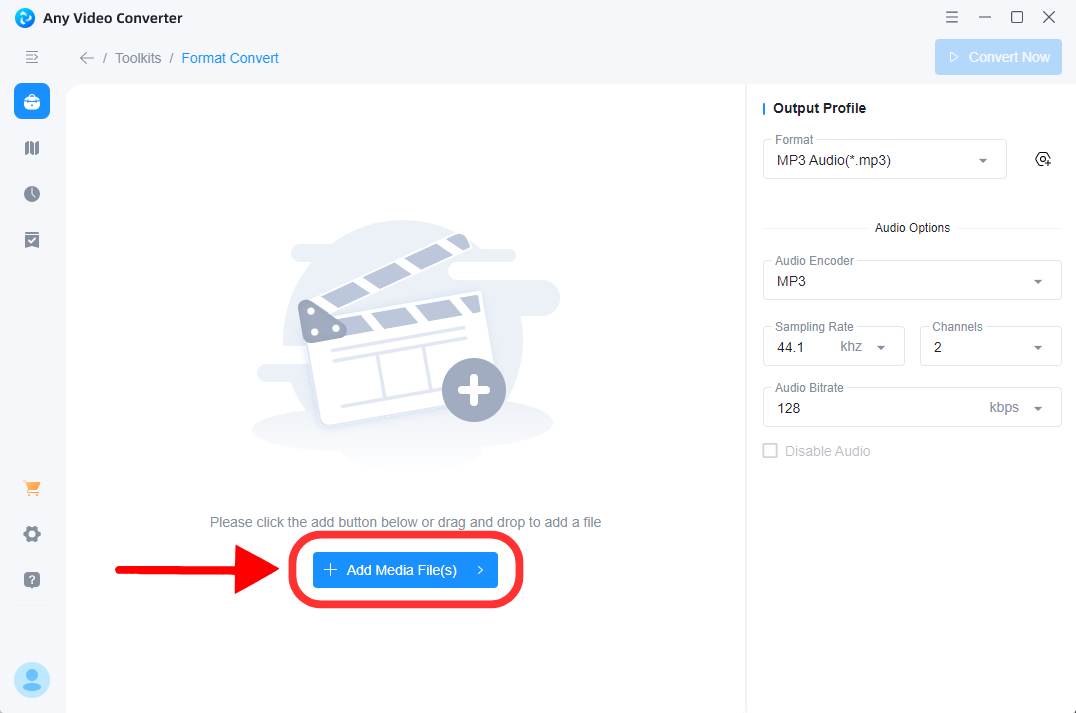Image resolution: width=1076 pixels, height=713 pixels.
Task: Click the Help question mark icon
Action: (32, 580)
